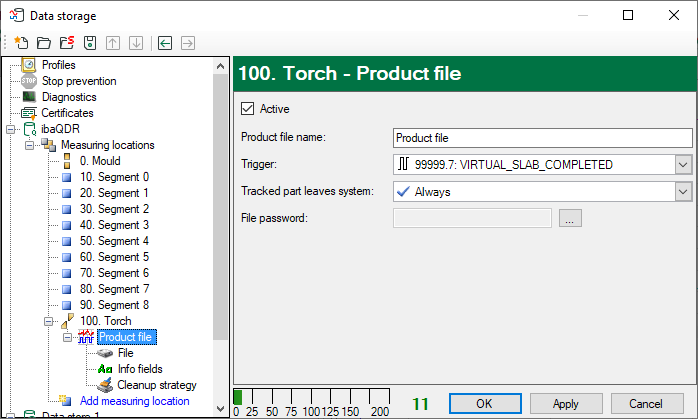Click the Apply button

[566, 403]
